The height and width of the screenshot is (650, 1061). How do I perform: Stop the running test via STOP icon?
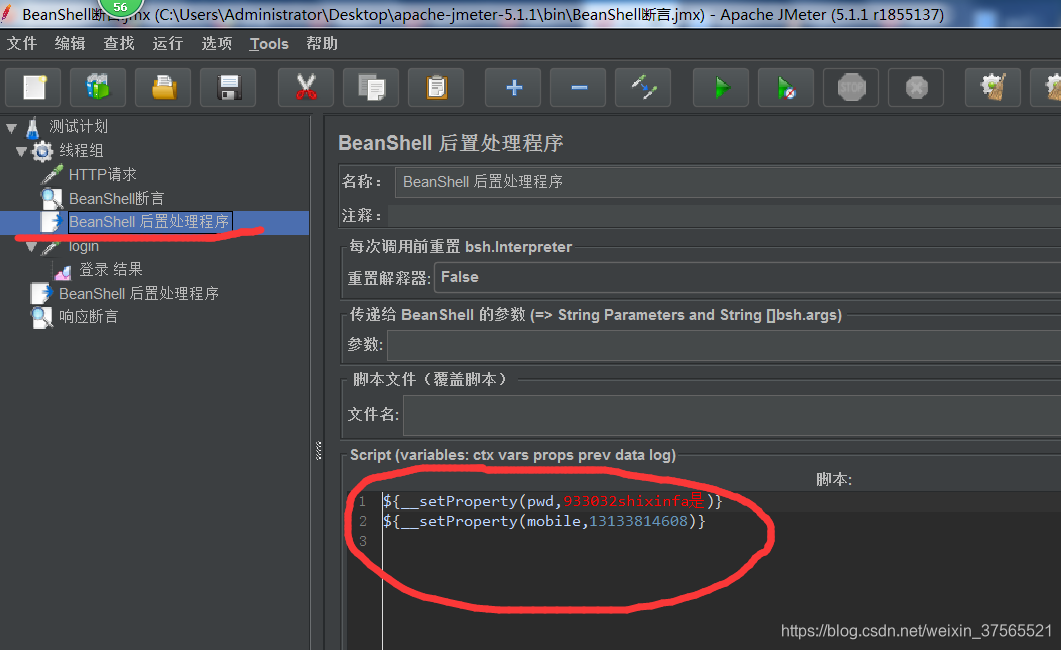tap(851, 87)
